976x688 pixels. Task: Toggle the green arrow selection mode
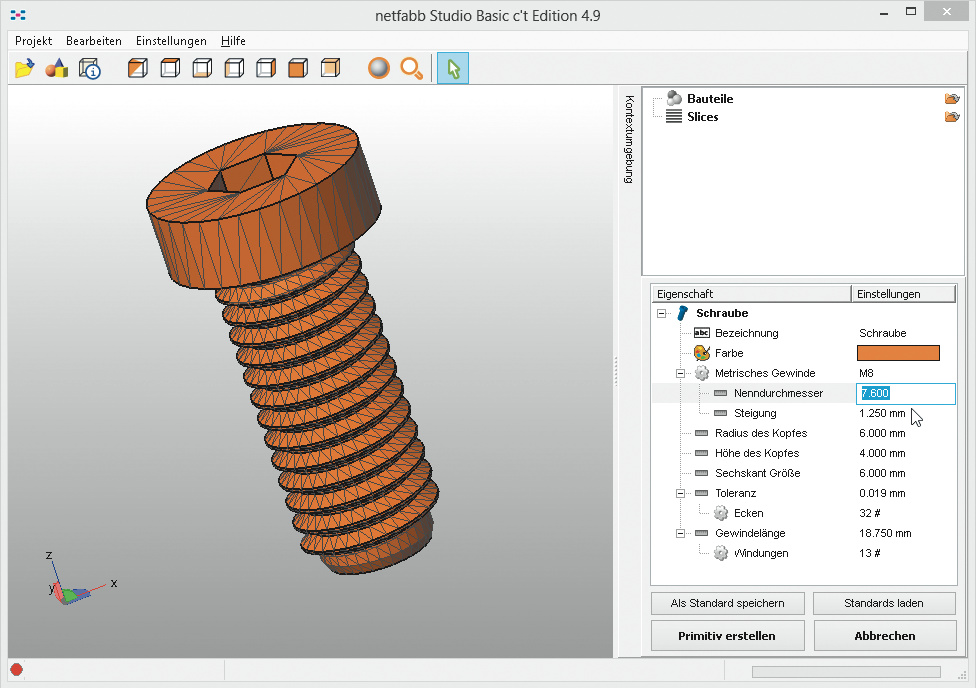453,68
